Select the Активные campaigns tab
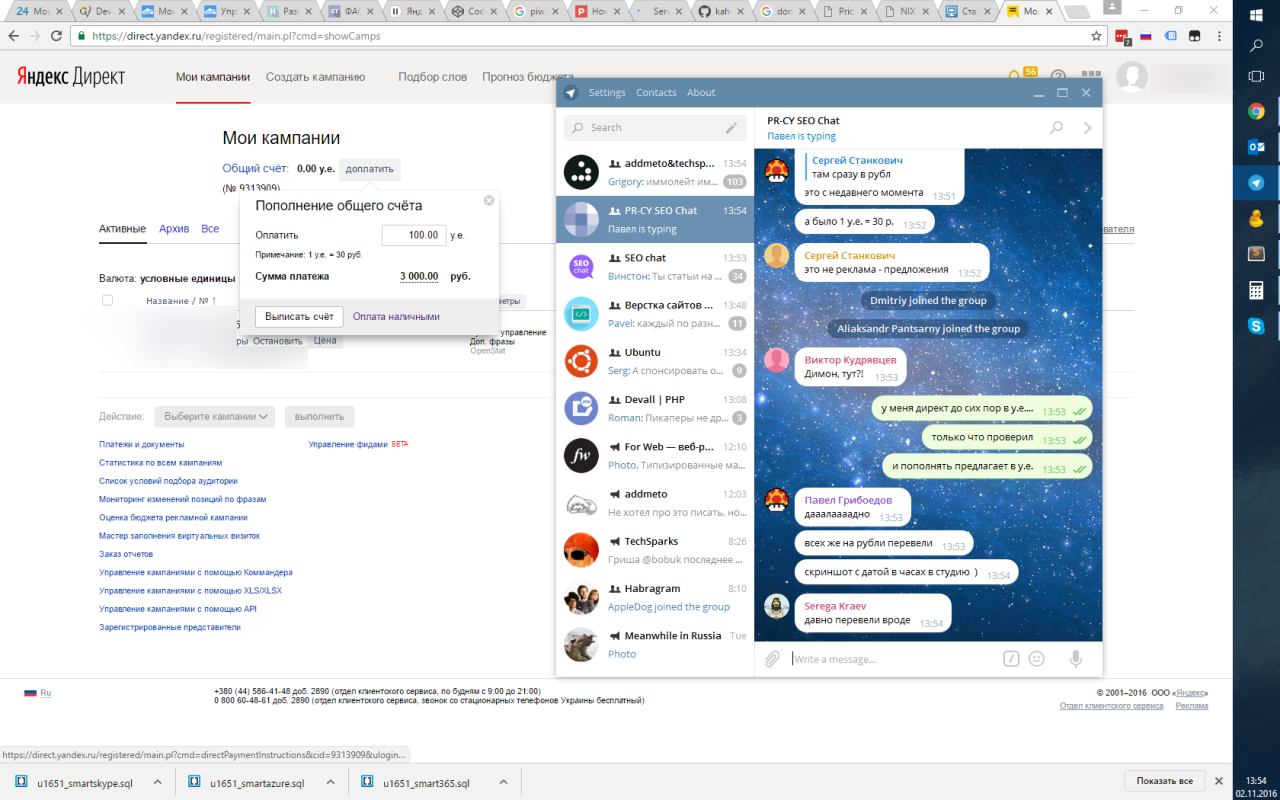 122,229
